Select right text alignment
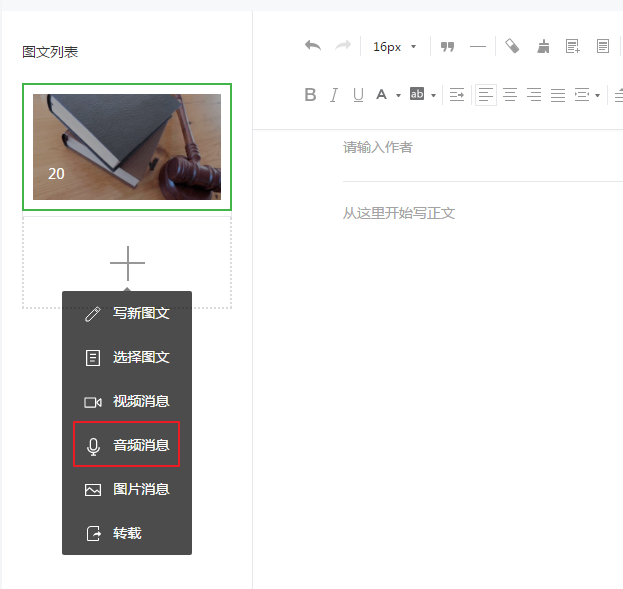The width and height of the screenshot is (623, 589). 534,95
